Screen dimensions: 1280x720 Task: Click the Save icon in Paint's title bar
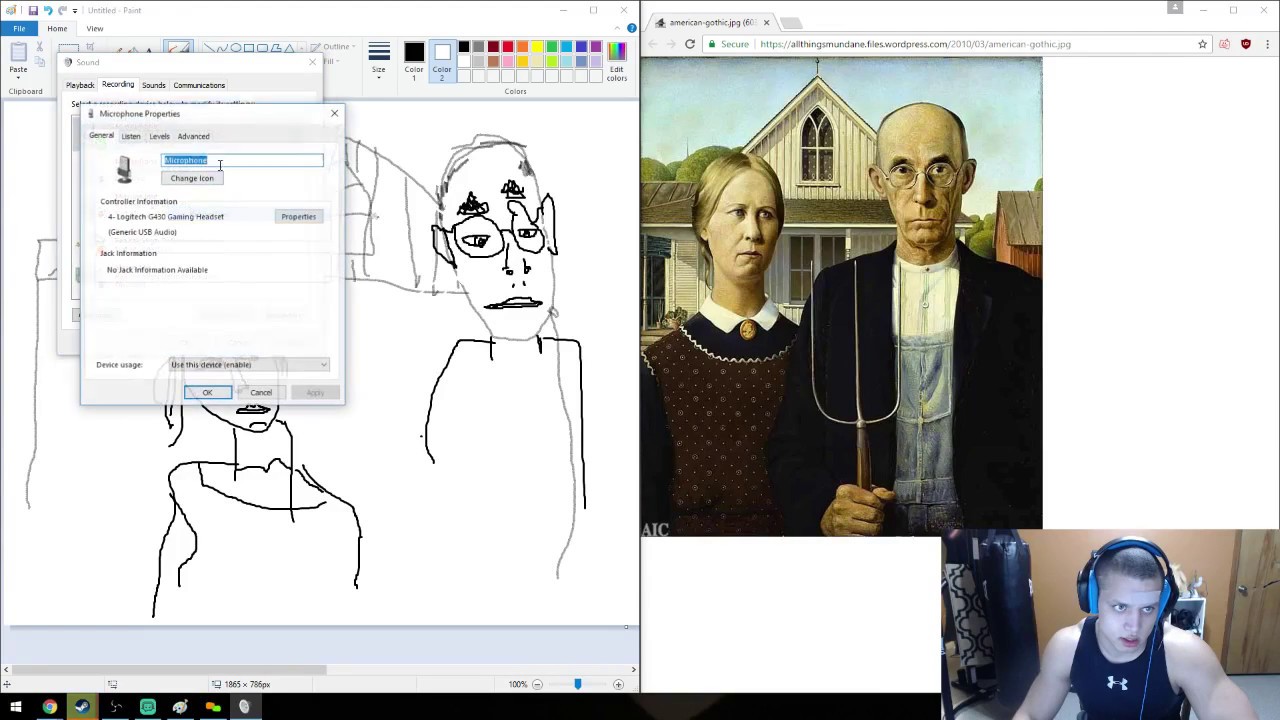tap(31, 10)
